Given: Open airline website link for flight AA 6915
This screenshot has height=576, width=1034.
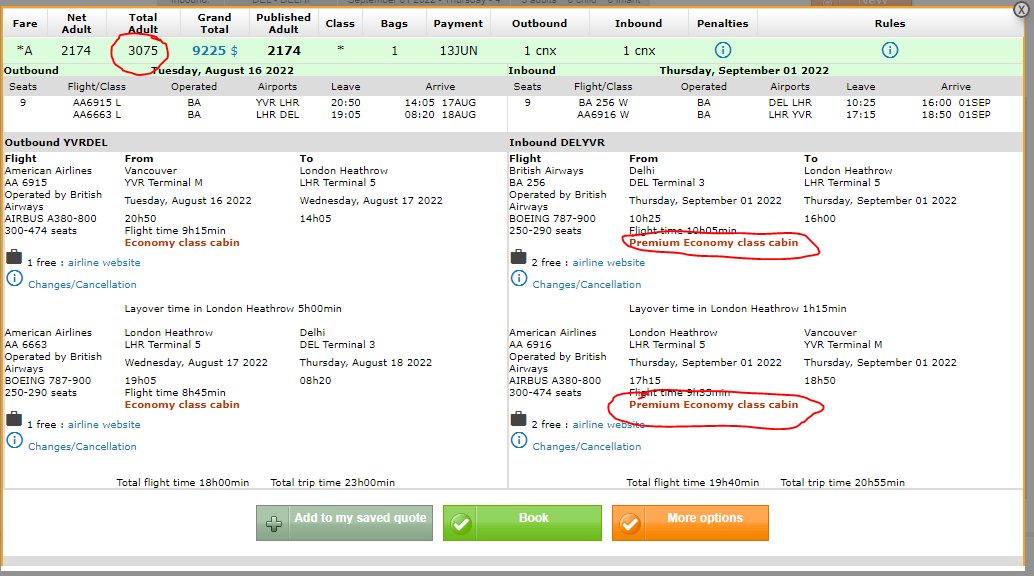Looking at the screenshot, I should [x=104, y=263].
